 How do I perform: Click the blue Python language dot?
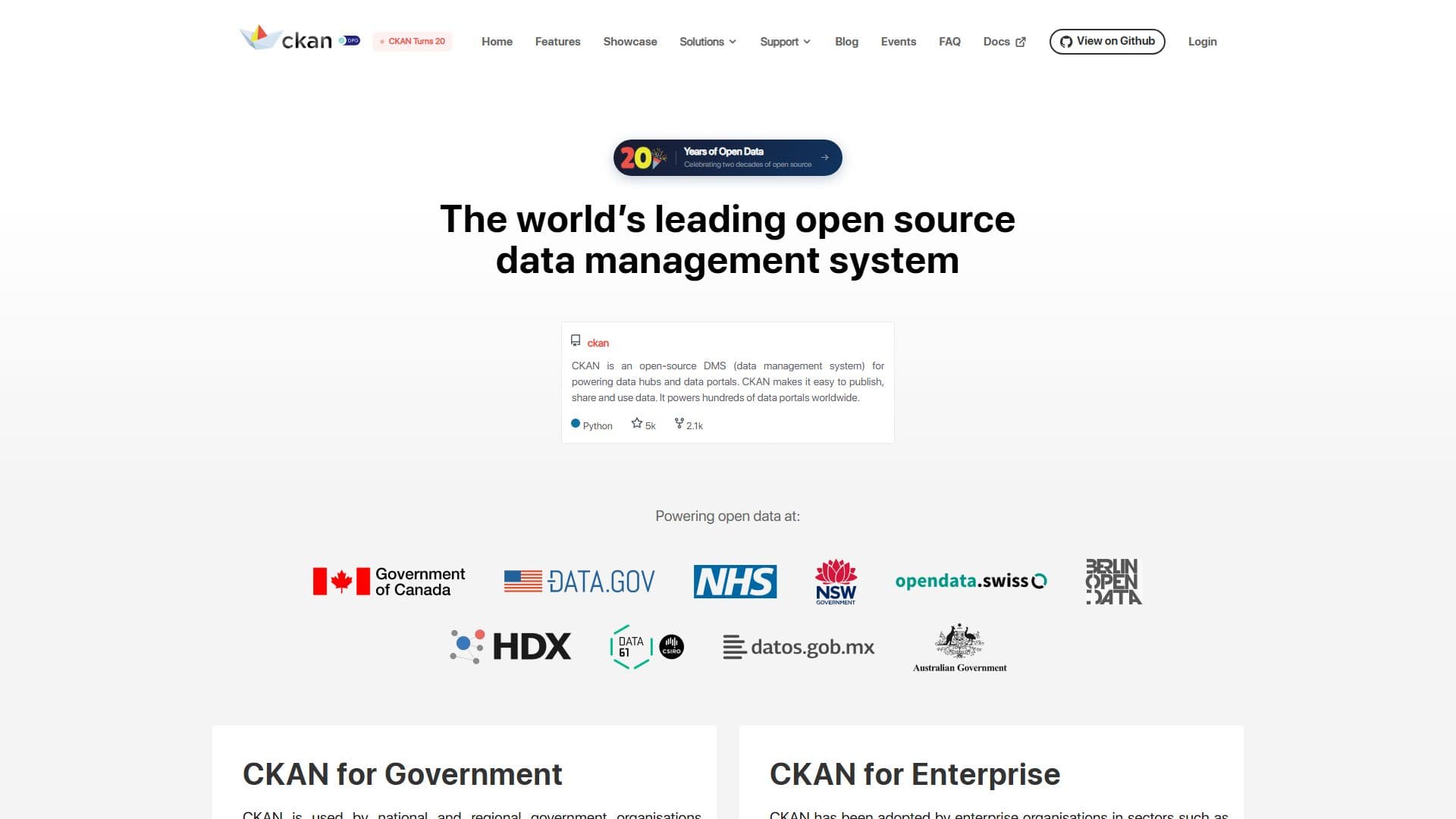click(x=576, y=424)
